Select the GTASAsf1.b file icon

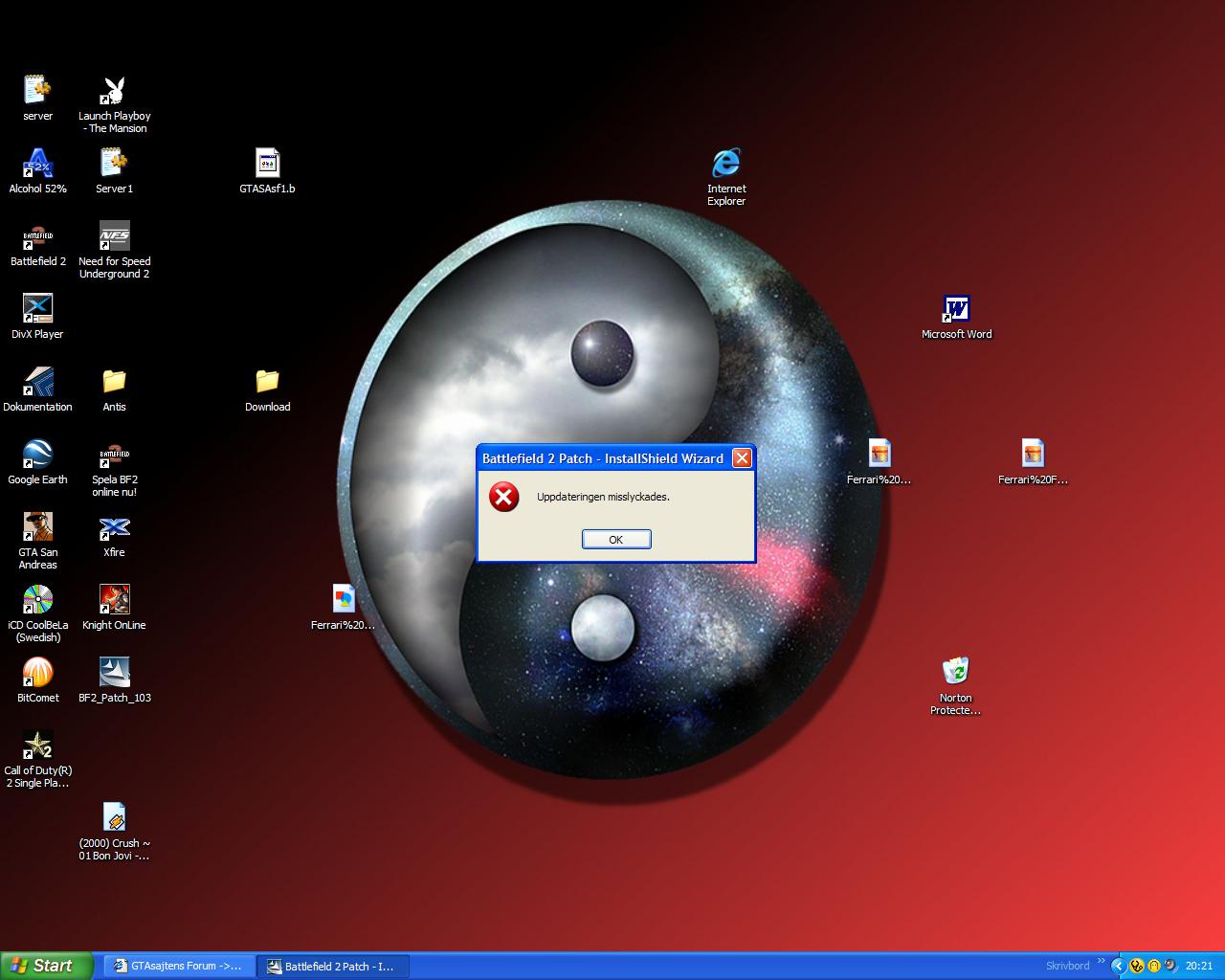point(267,170)
